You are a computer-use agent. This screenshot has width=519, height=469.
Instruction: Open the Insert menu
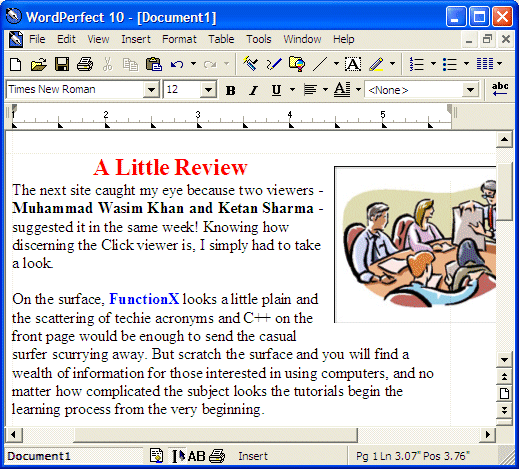[136, 39]
